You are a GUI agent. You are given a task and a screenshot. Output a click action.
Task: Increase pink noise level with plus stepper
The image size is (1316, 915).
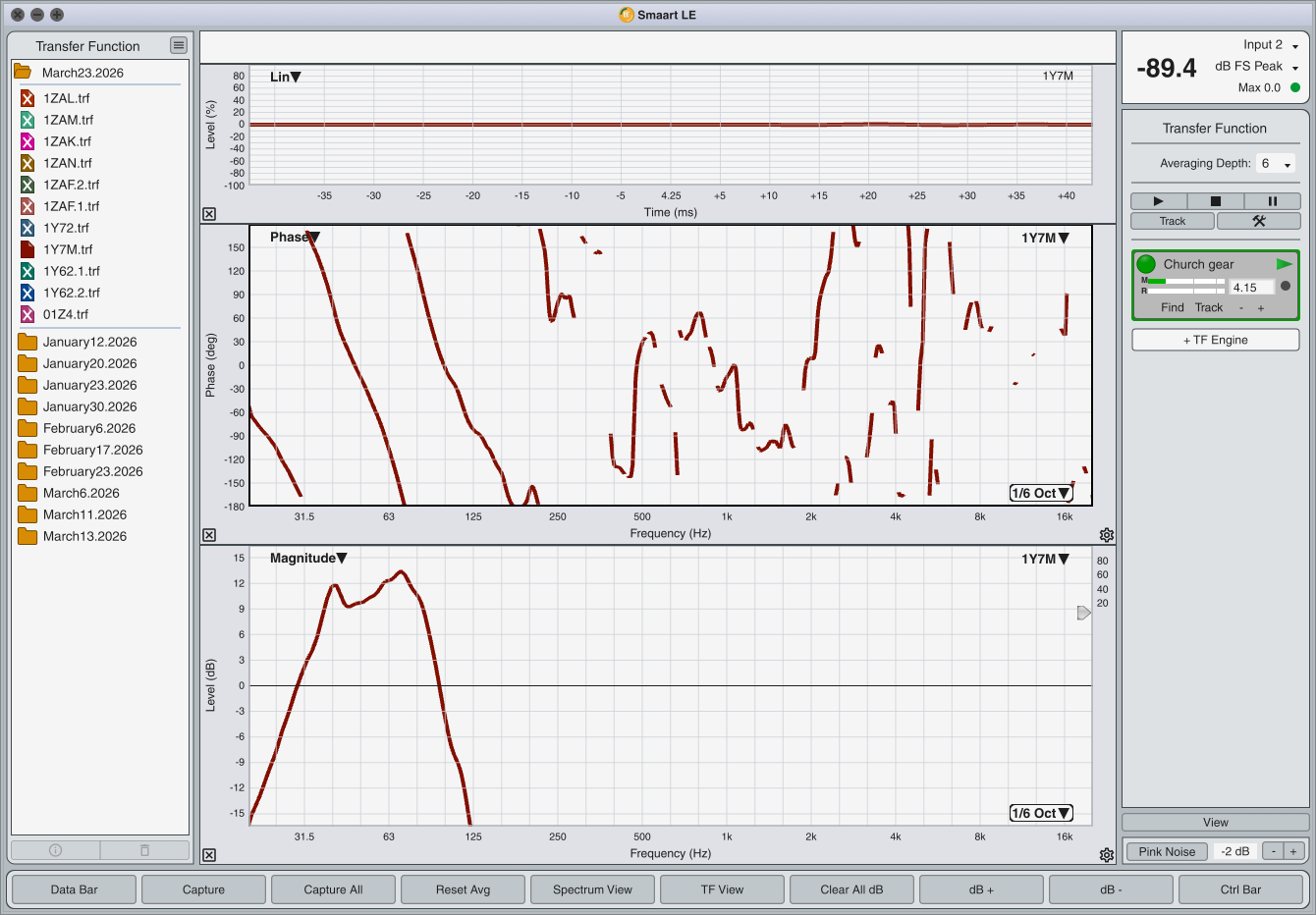tap(1294, 851)
